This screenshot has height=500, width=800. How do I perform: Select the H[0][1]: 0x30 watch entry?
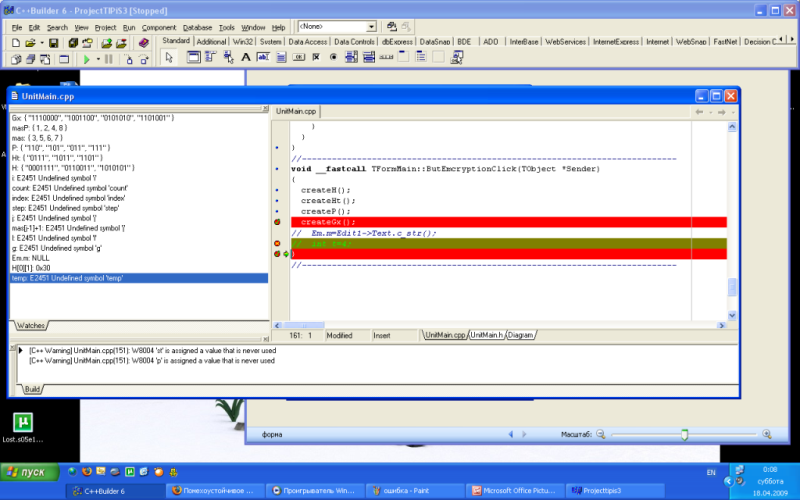(x=34, y=267)
